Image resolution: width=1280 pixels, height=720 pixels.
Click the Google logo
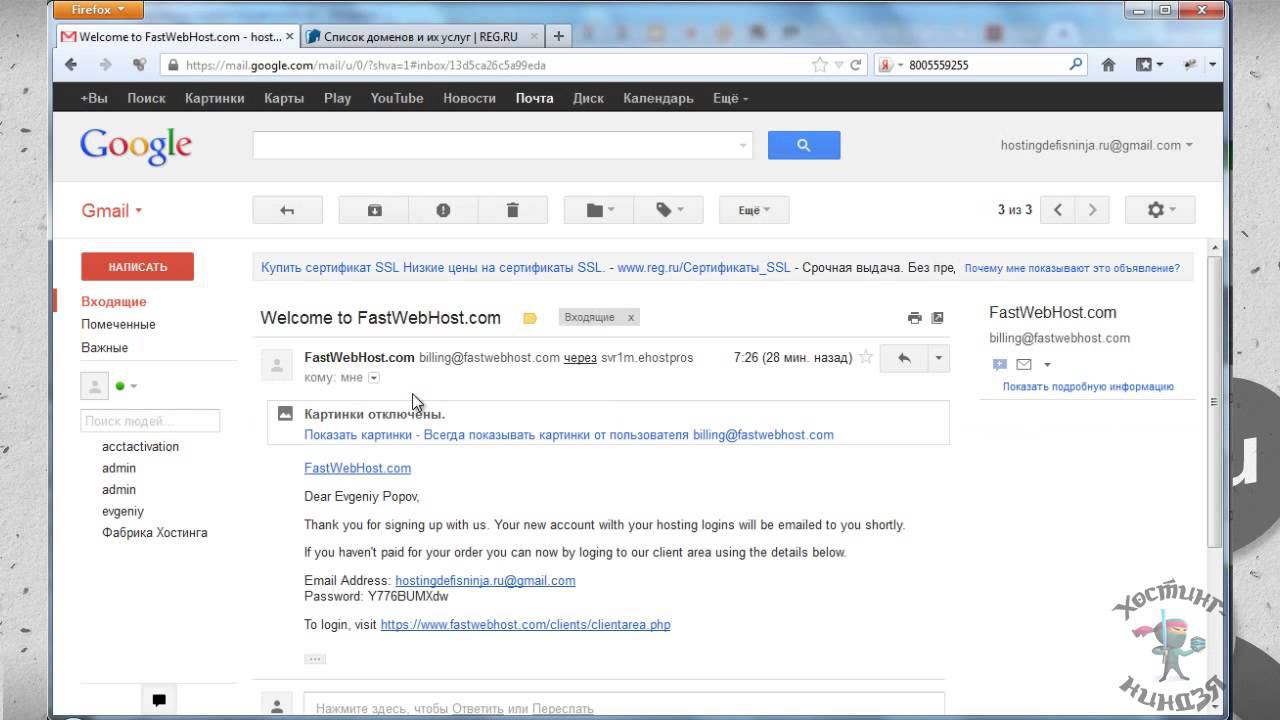click(x=136, y=146)
